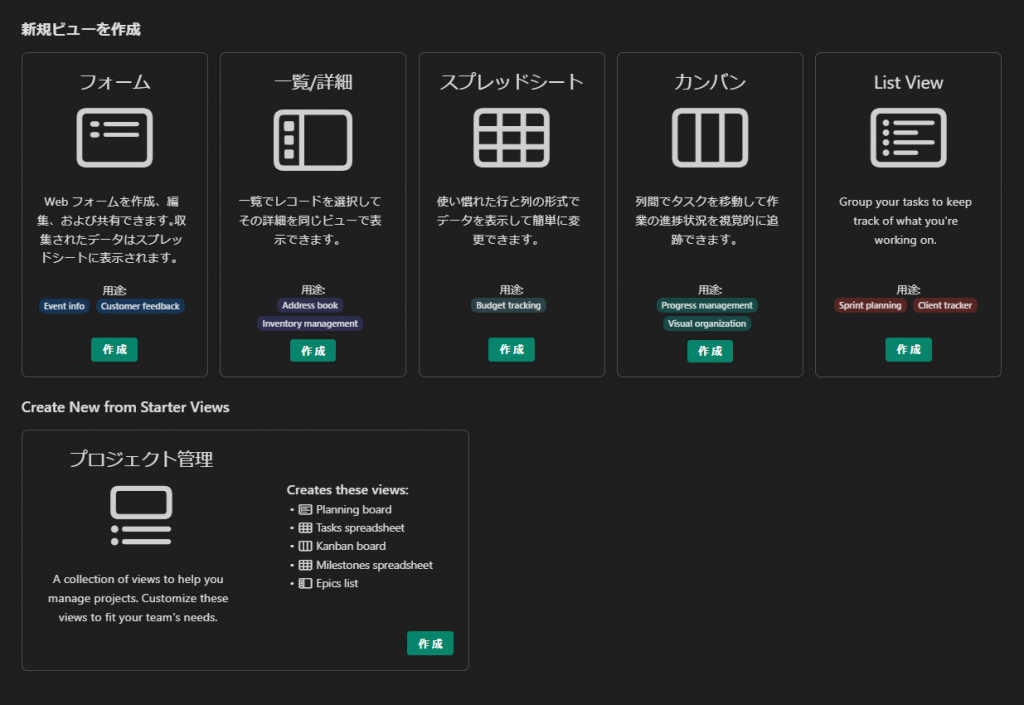Click the スプレッドシート card title
1024x705 pixels.
click(511, 82)
